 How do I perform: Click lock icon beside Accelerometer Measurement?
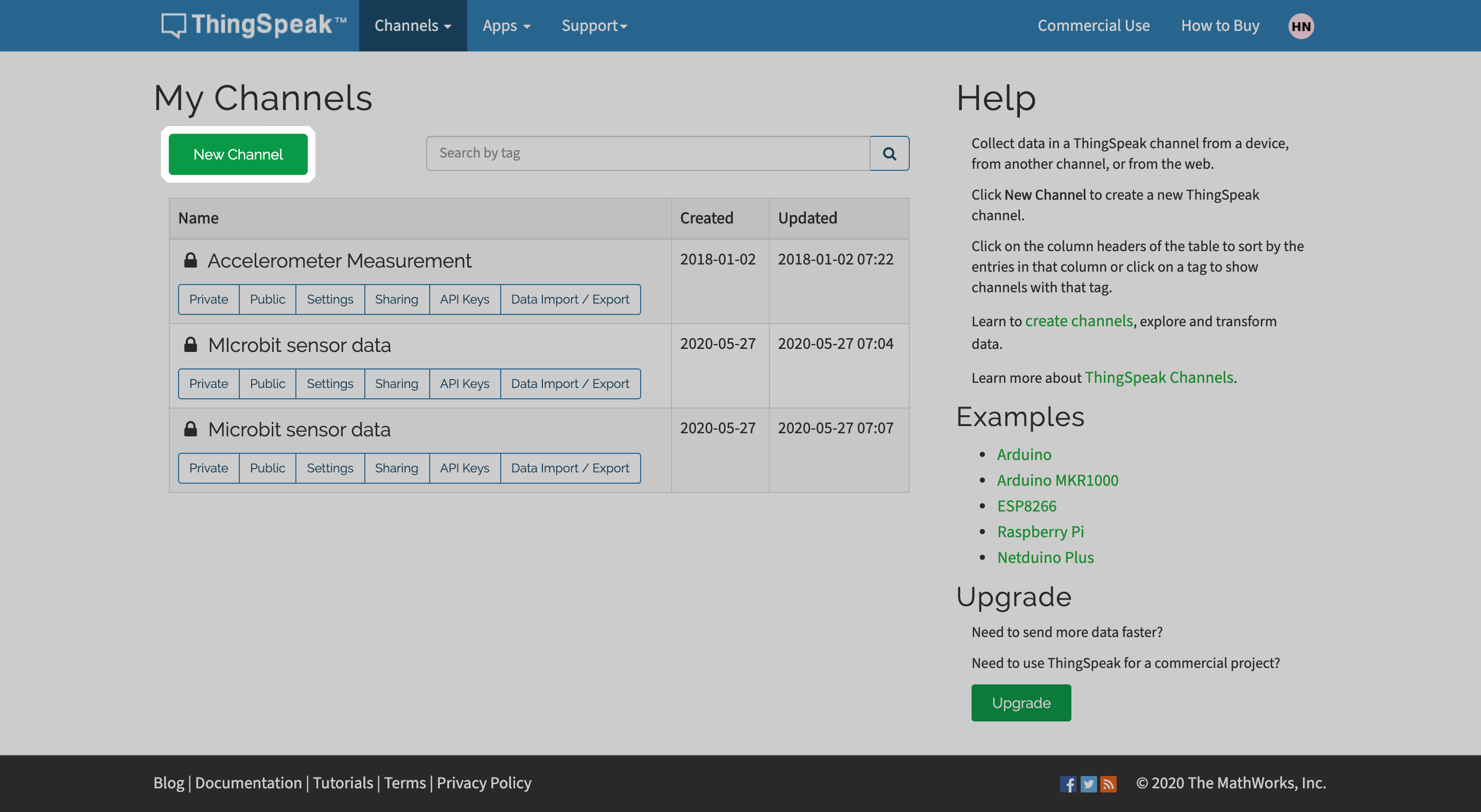click(190, 260)
